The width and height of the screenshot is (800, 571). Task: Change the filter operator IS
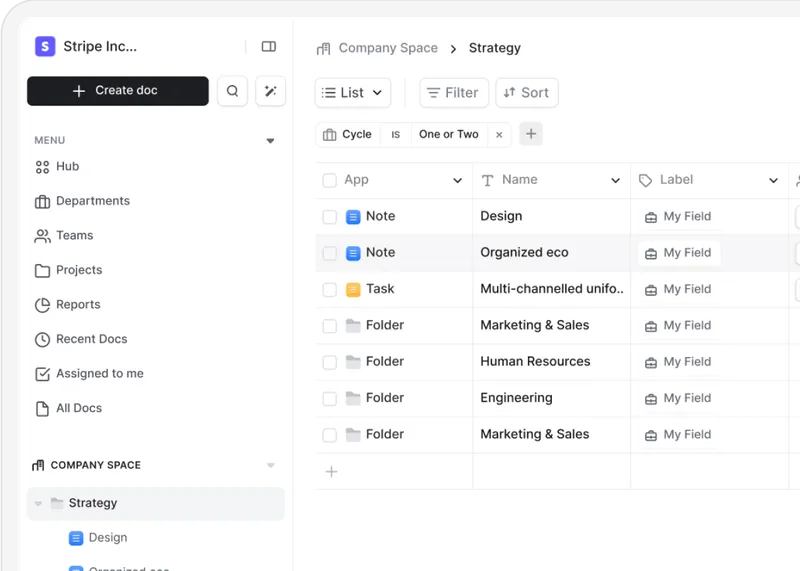pos(395,135)
